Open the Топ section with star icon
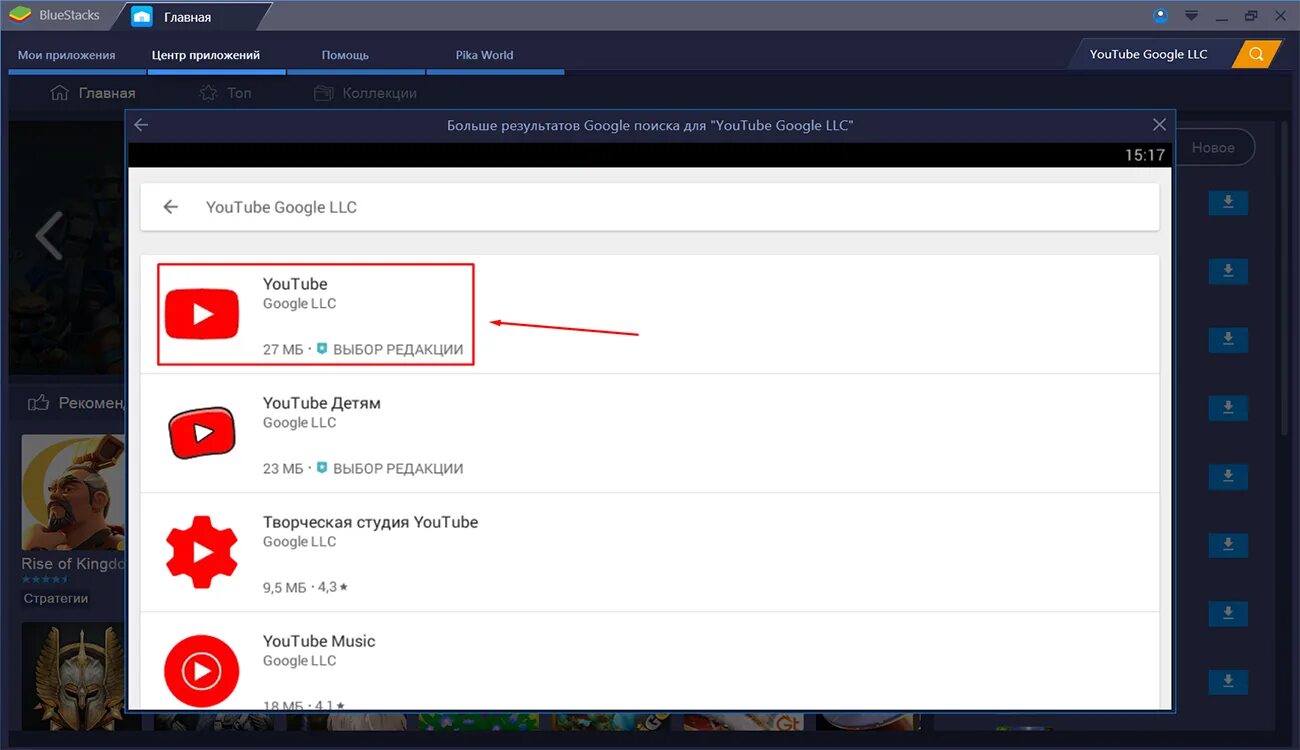This screenshot has width=1300, height=750. pyautogui.click(x=225, y=93)
